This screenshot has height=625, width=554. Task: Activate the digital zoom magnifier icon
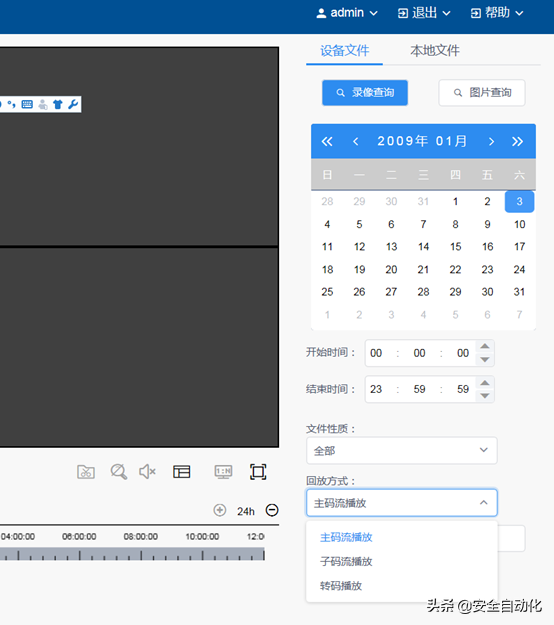click(x=118, y=472)
